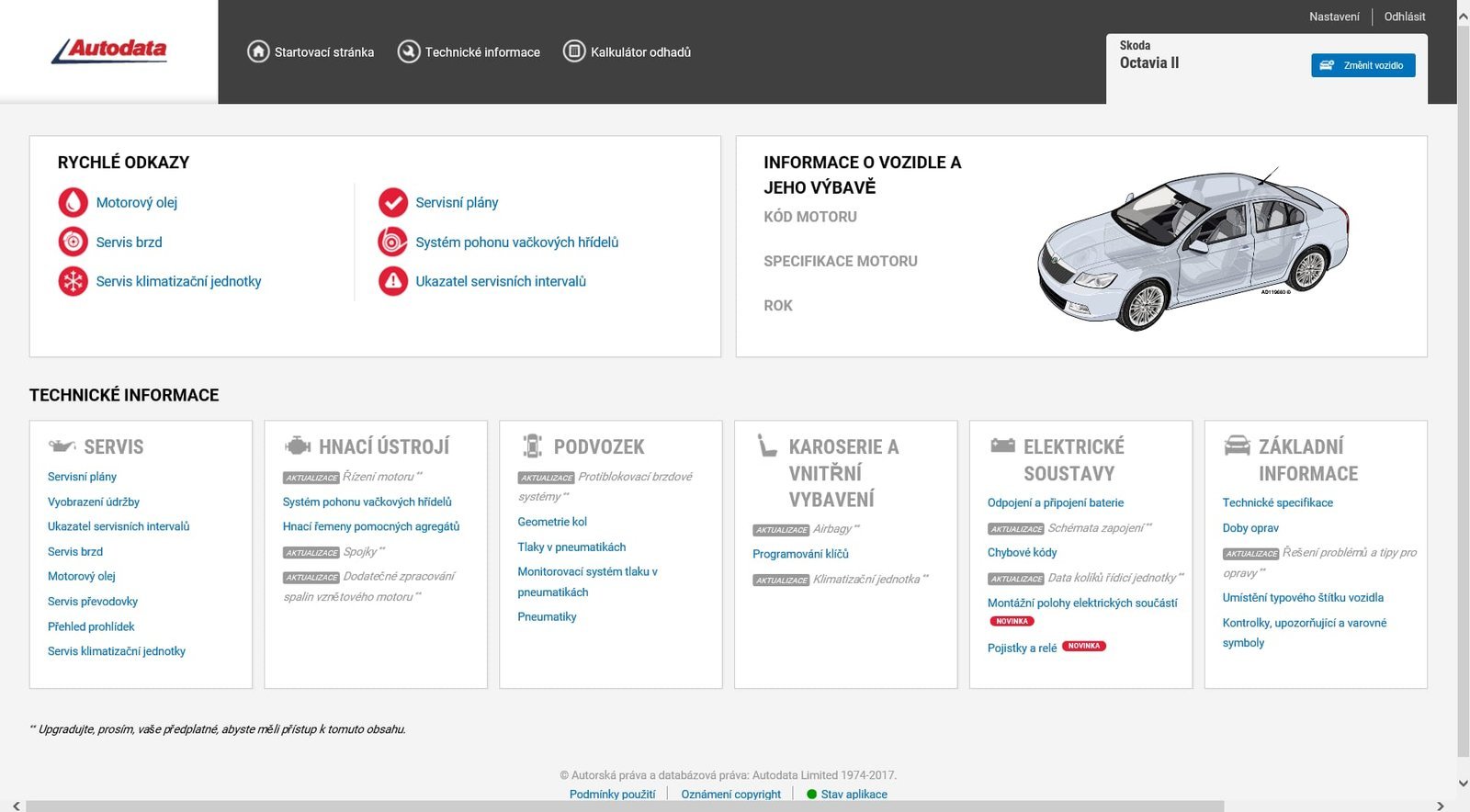Open Servis klimatizační jednotky quick link
The width and height of the screenshot is (1470, 812).
(178, 282)
